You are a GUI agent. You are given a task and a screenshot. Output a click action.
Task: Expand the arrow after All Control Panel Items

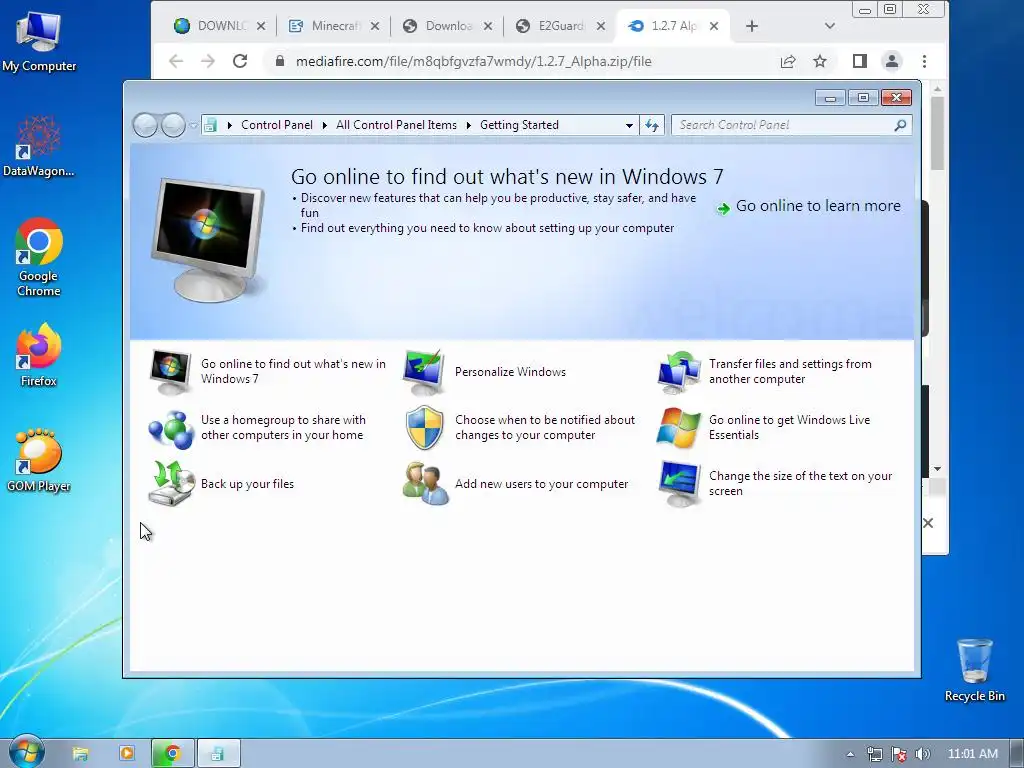pos(468,125)
